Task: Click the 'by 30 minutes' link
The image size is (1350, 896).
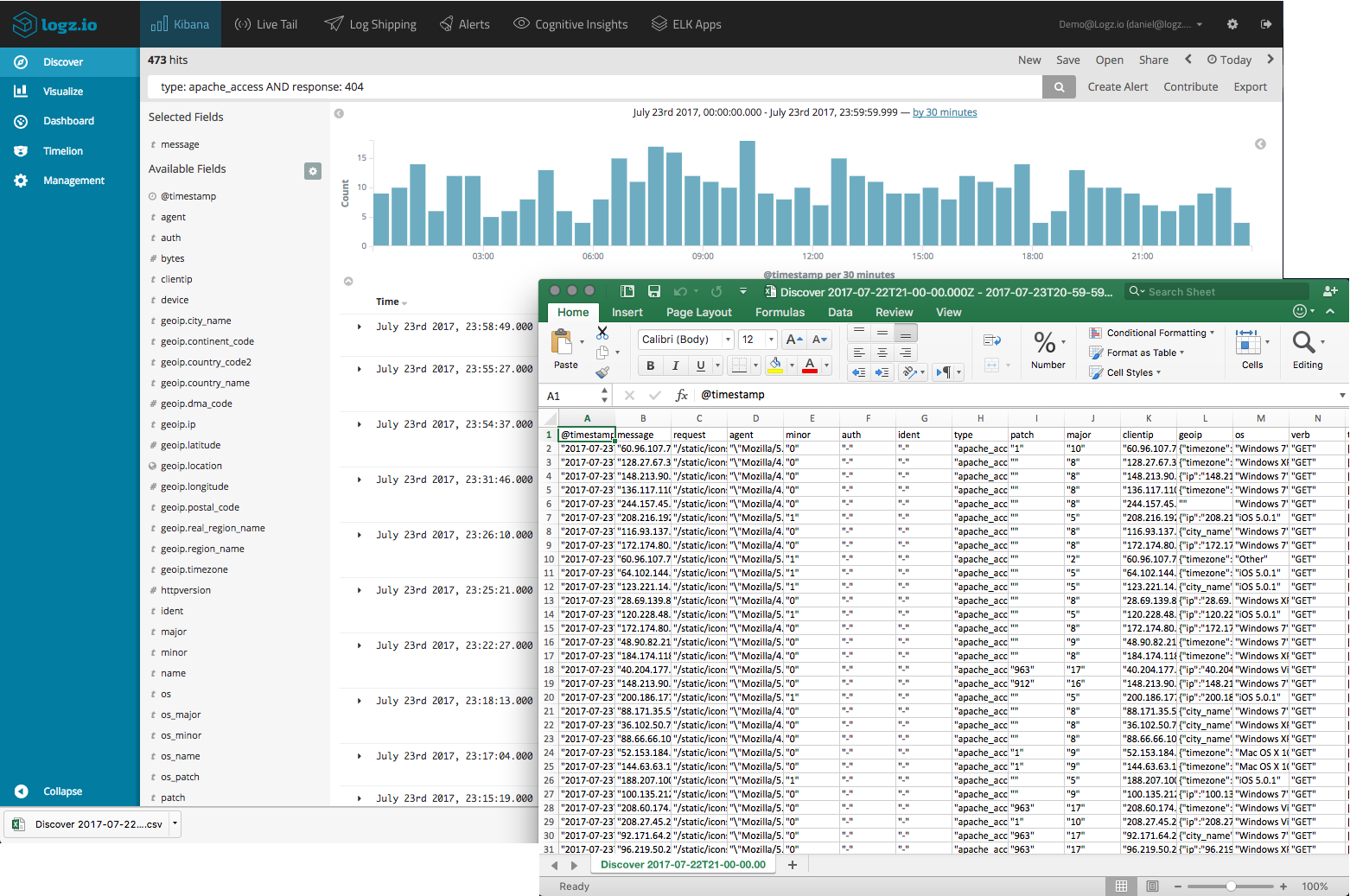Action: pos(945,112)
